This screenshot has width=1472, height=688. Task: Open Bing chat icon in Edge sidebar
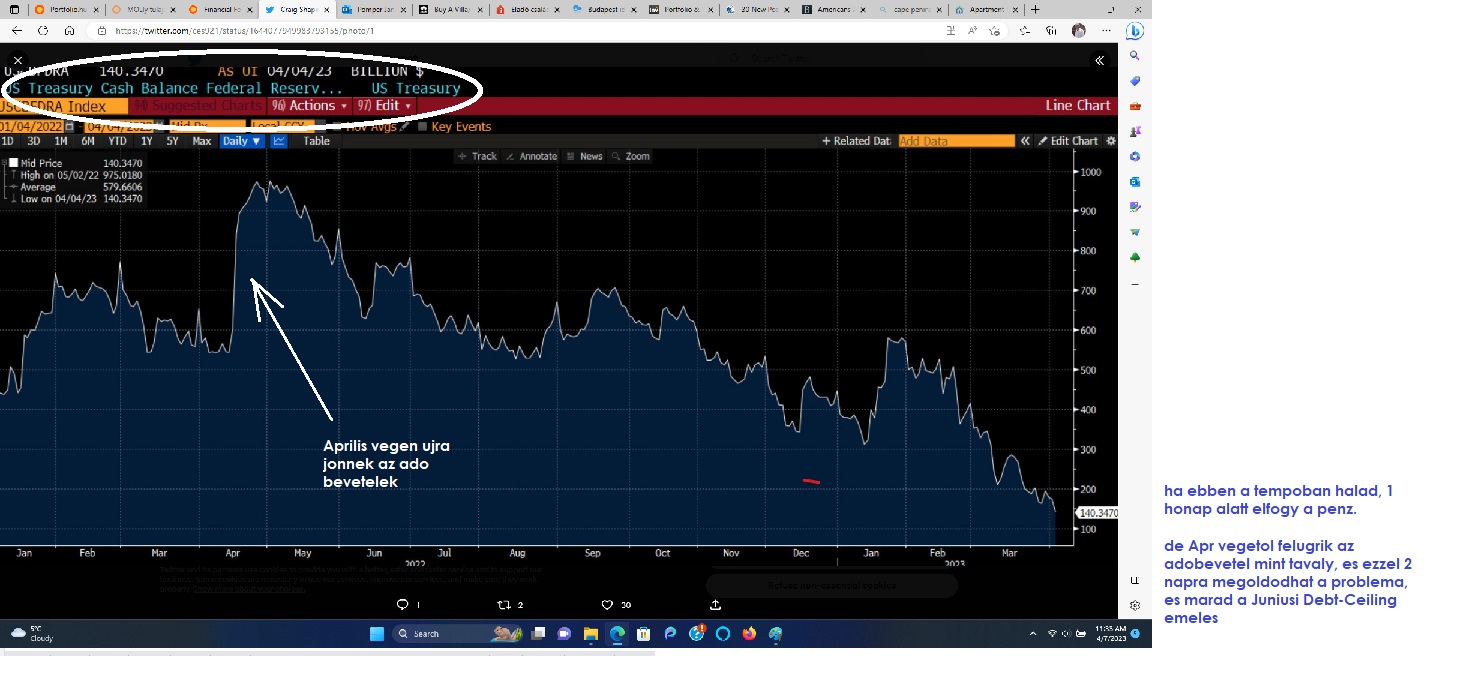click(1135, 31)
